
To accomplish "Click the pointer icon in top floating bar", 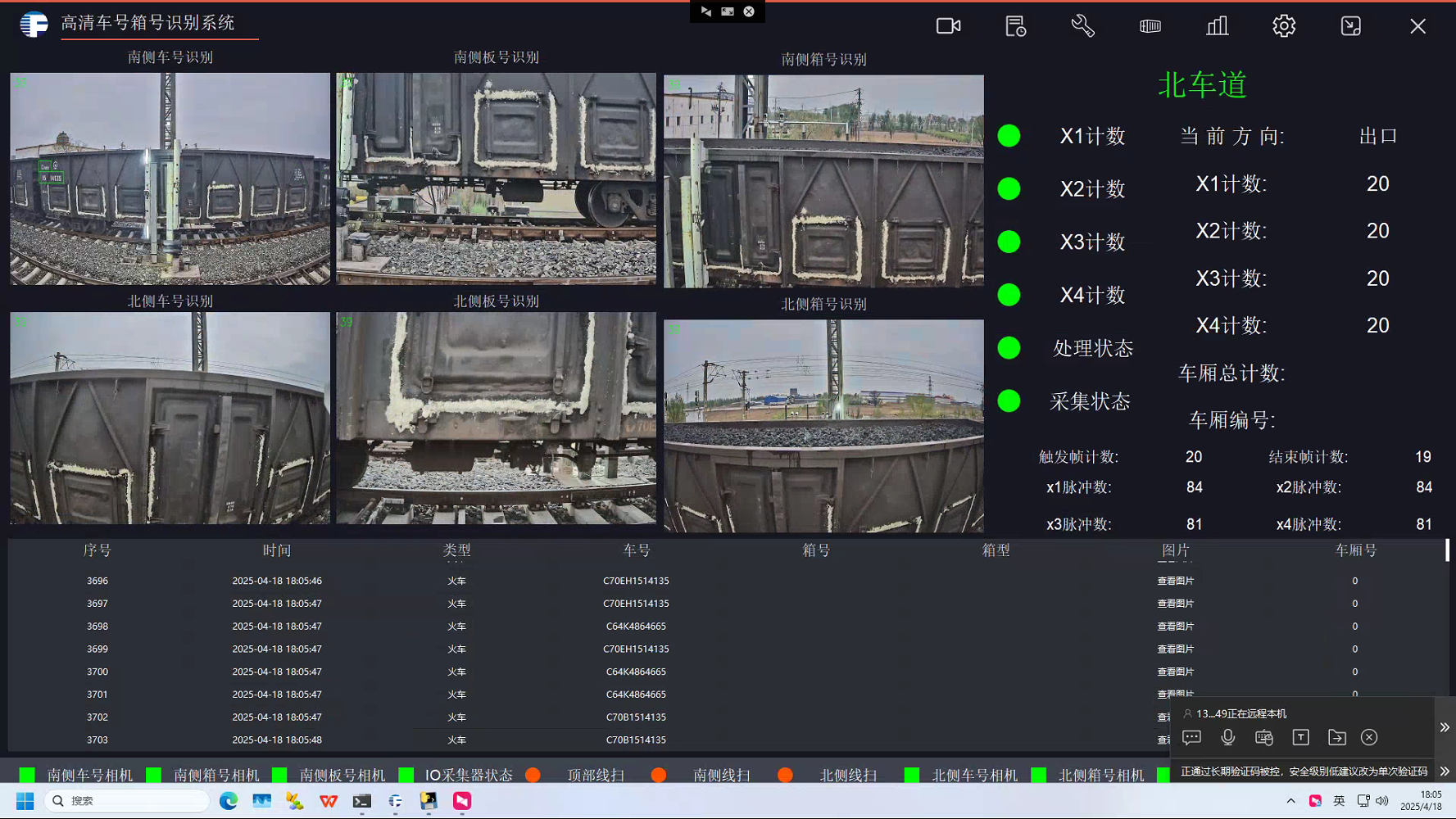I will click(x=705, y=11).
